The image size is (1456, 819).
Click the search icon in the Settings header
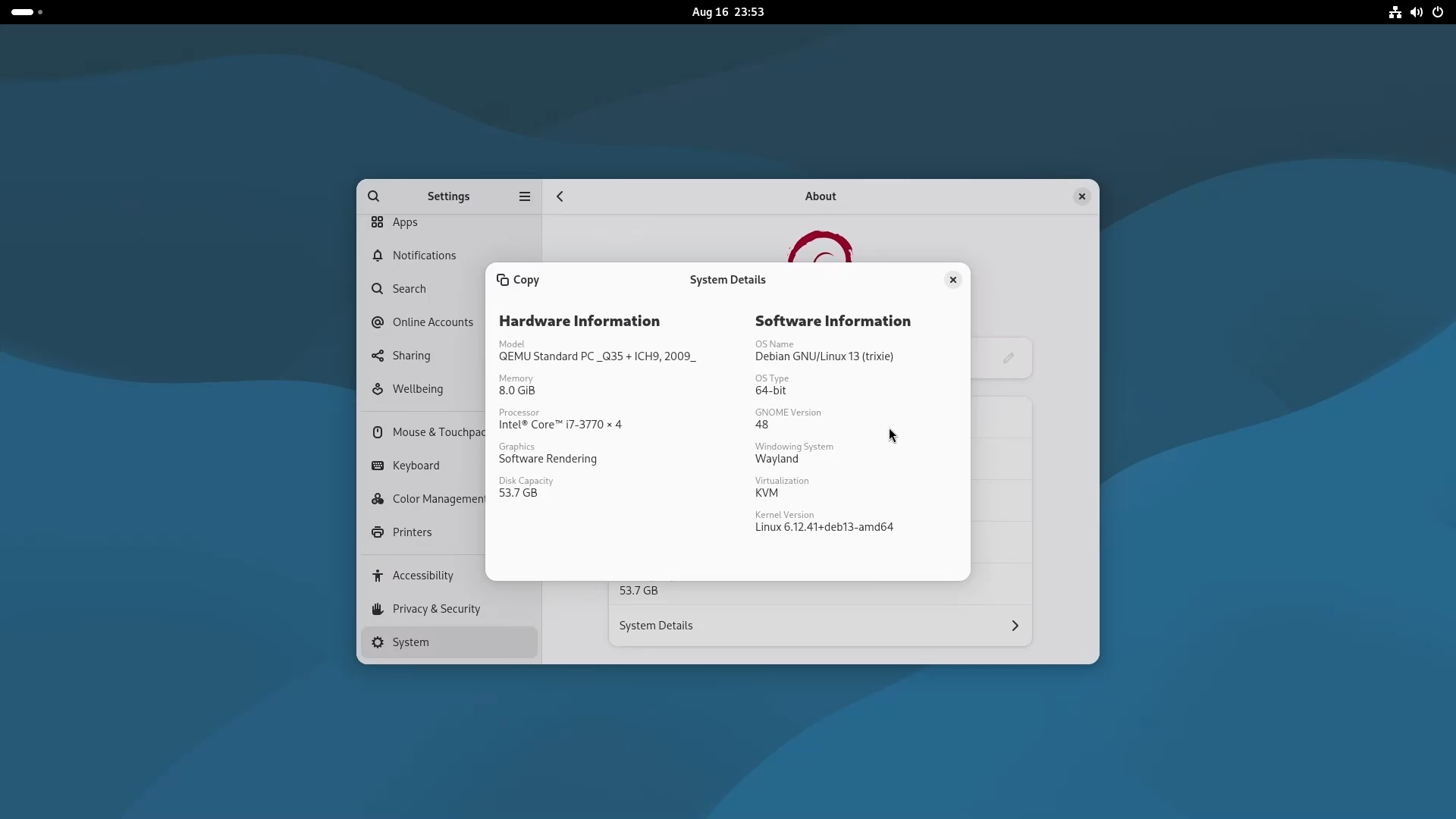374,196
